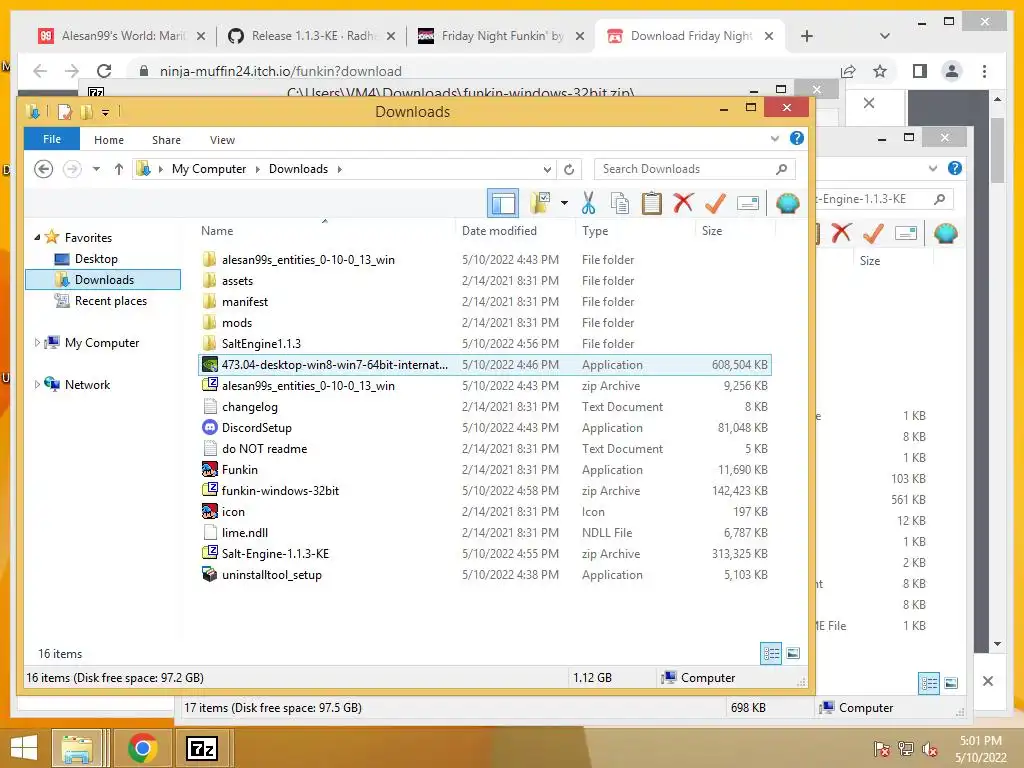
Task: Switch to Release 1.1.3-KE Chrome tab
Action: tap(311, 36)
